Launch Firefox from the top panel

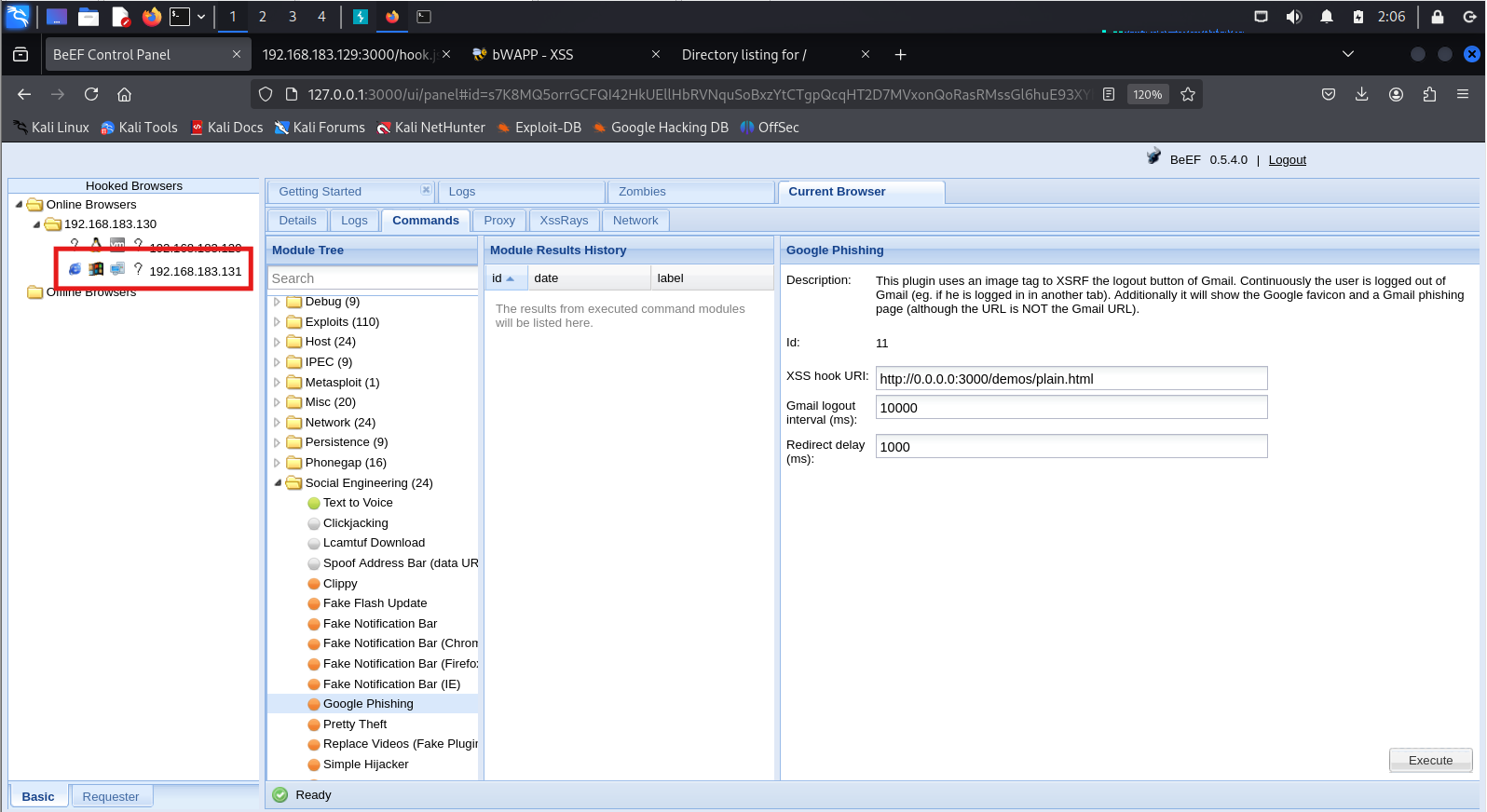click(x=152, y=16)
